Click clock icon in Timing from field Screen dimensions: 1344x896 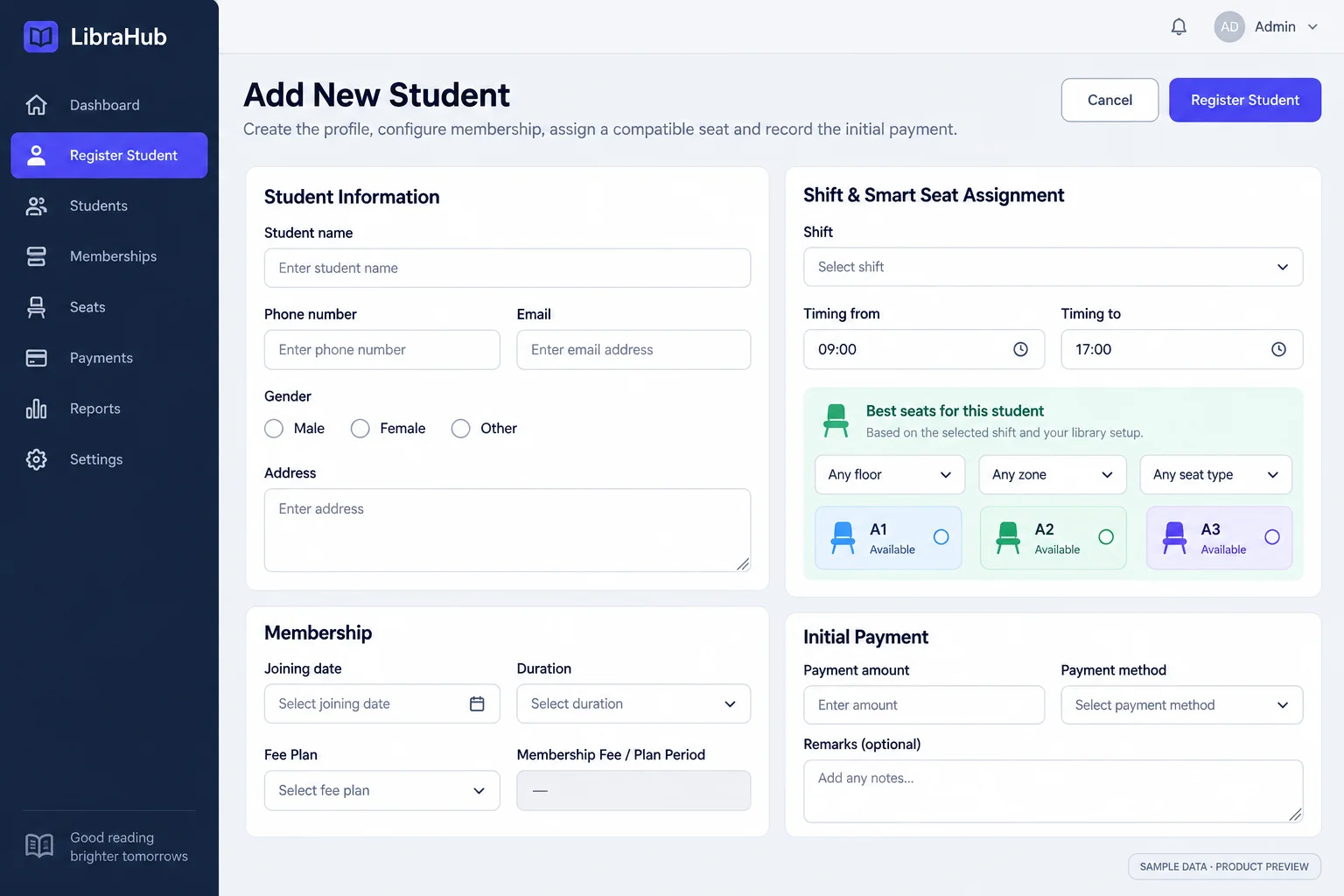pos(1020,349)
